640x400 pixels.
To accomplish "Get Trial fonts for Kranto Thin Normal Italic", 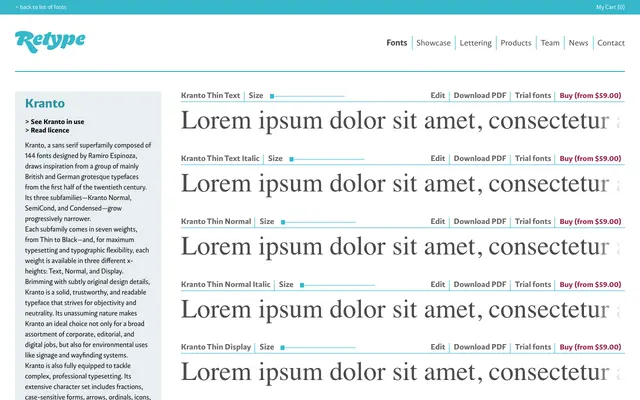I will tap(533, 284).
